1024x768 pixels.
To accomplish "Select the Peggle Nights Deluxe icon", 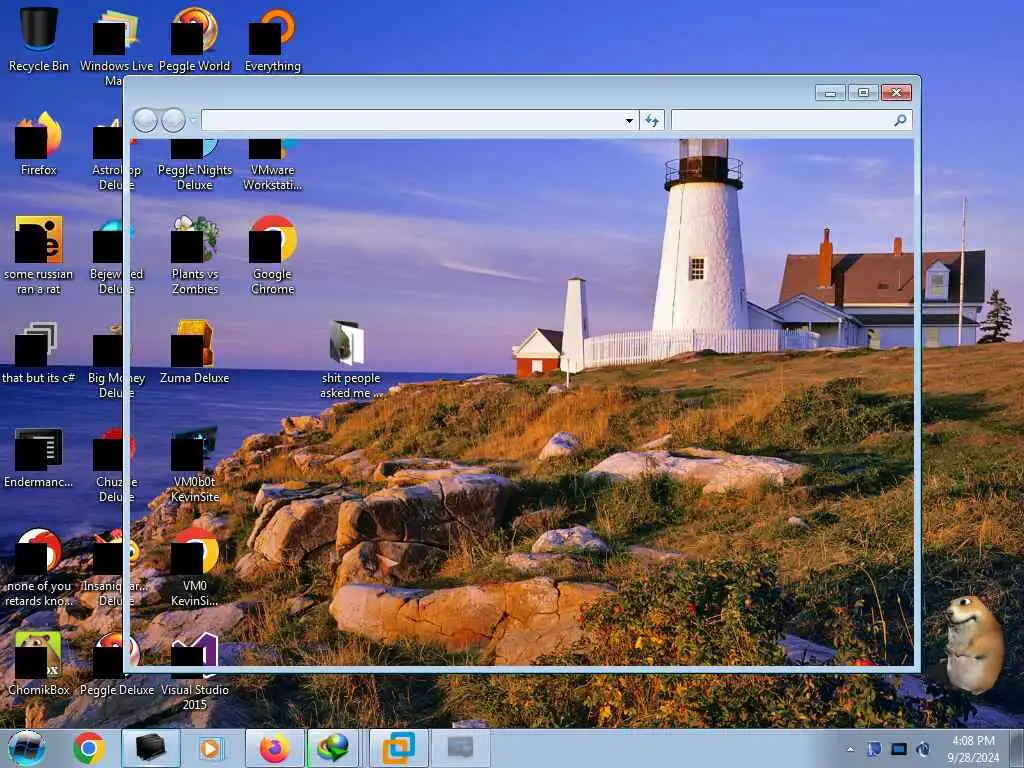I will (195, 165).
